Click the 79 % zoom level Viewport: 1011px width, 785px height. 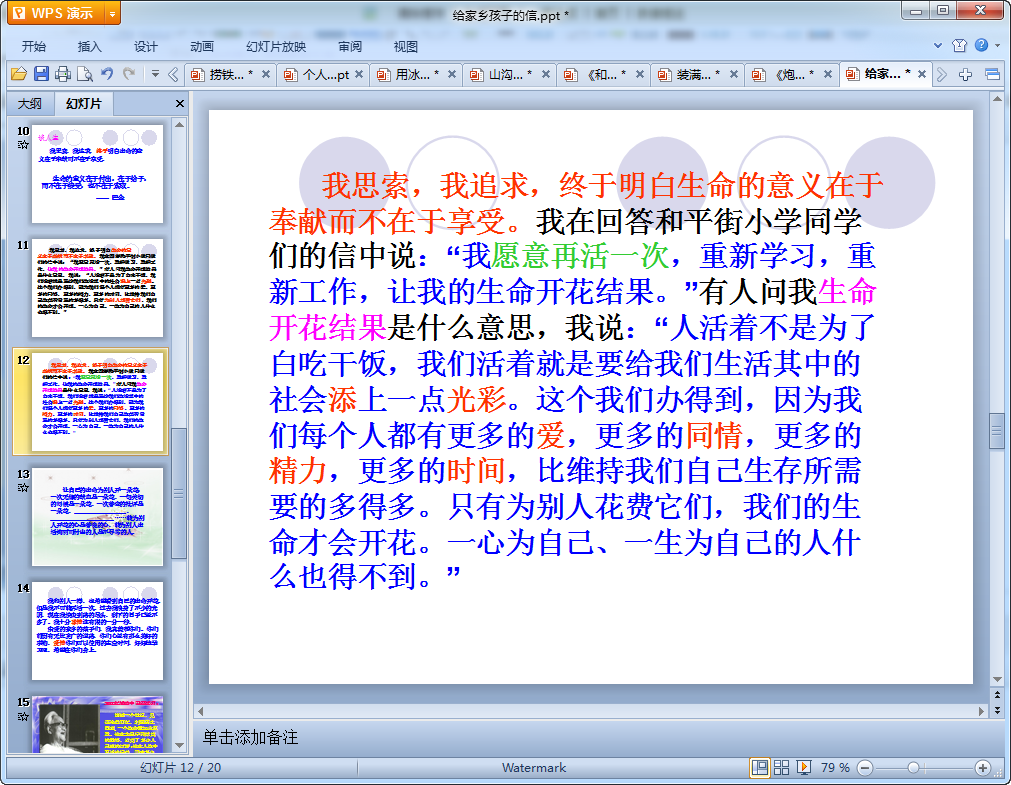tap(835, 768)
